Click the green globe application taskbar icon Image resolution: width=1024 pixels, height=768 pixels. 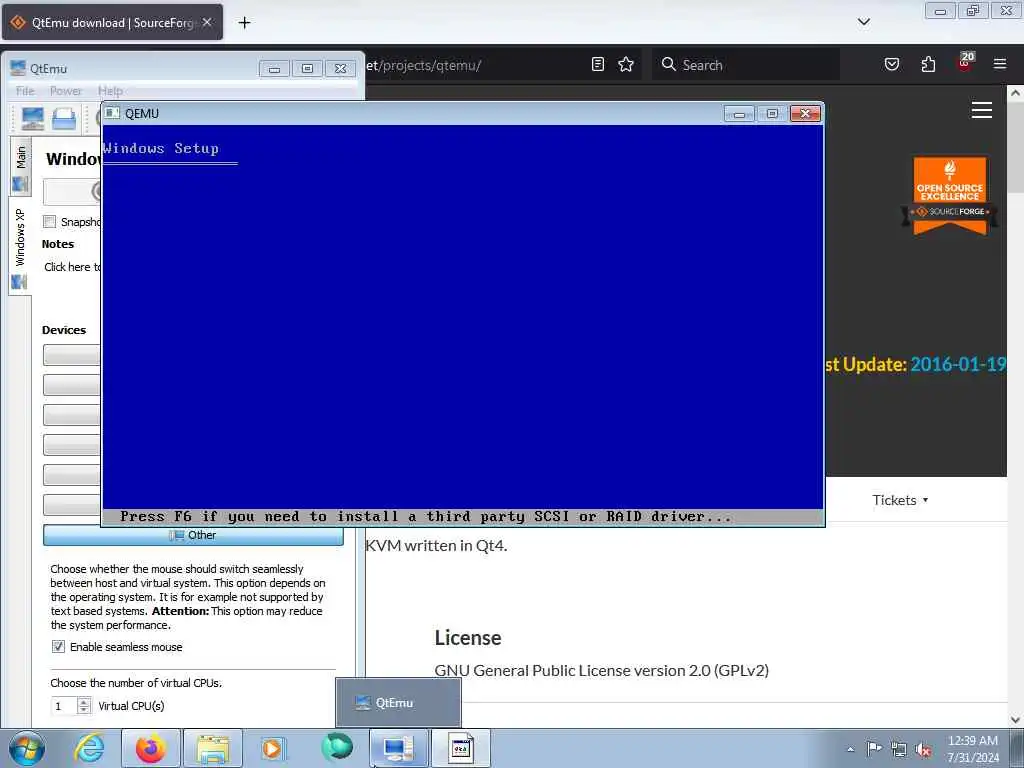[x=337, y=747]
